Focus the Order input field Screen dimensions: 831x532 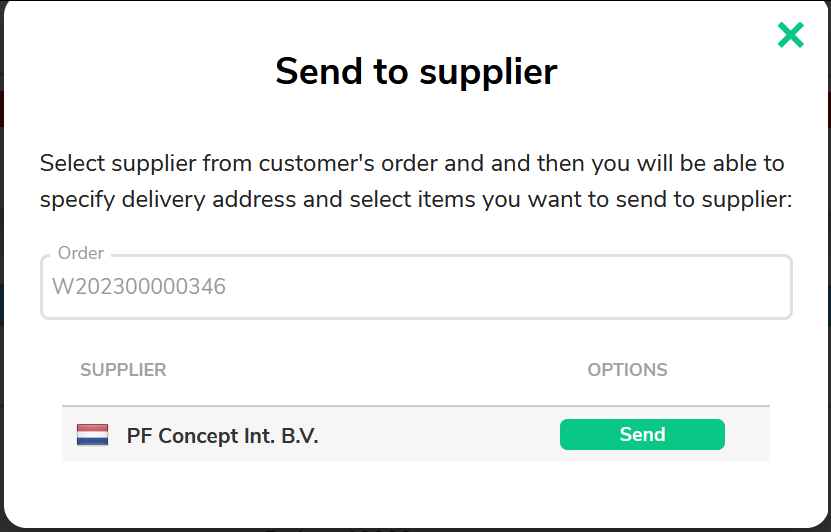click(x=416, y=287)
